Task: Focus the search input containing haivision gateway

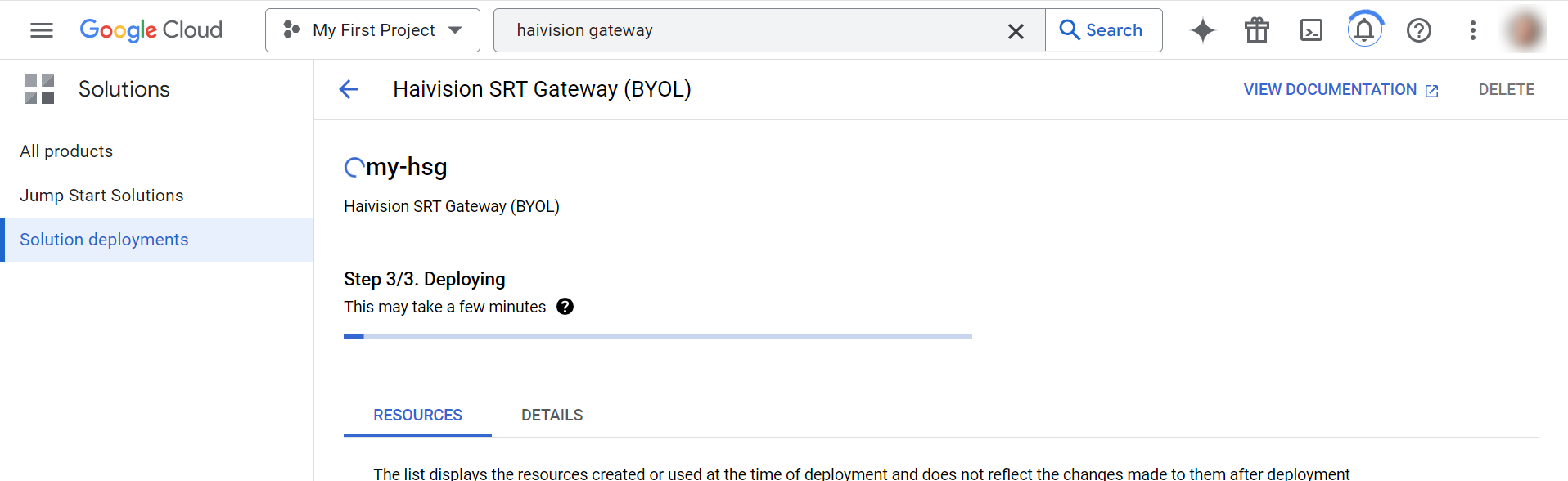Action: pos(753,30)
